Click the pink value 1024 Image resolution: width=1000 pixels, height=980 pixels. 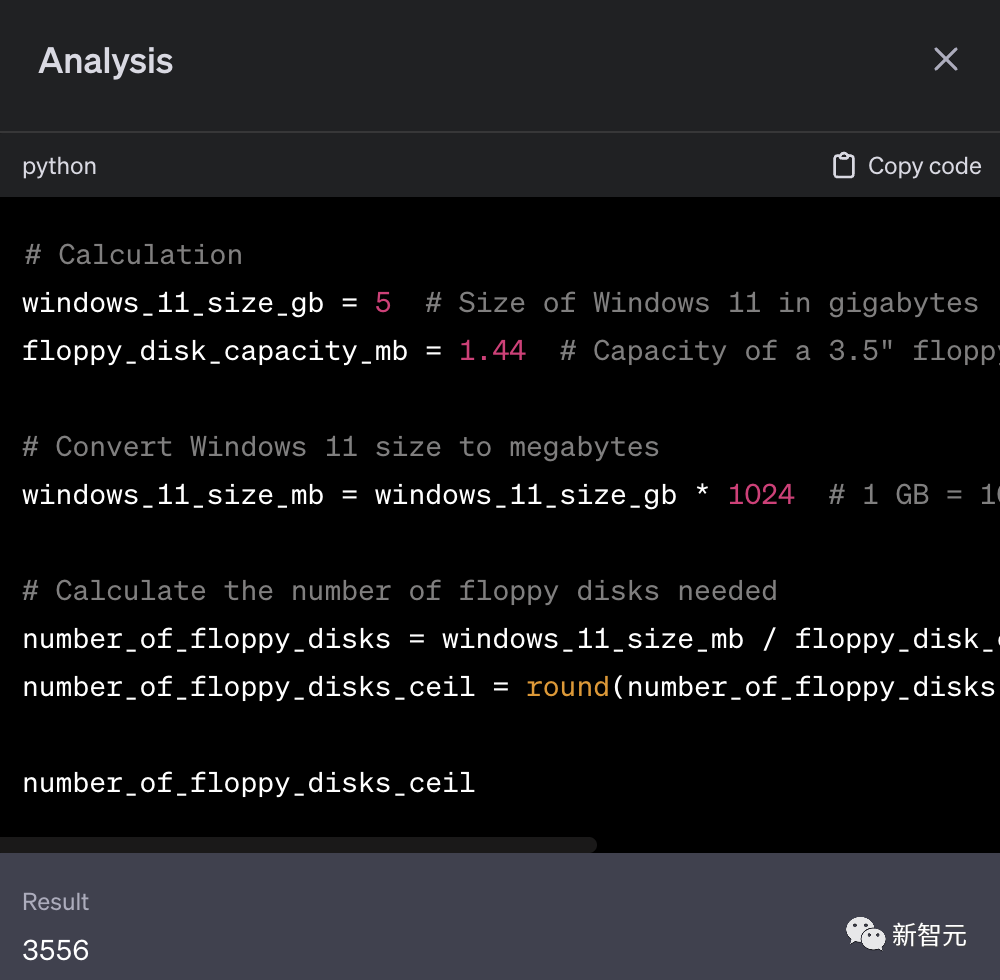(x=761, y=495)
